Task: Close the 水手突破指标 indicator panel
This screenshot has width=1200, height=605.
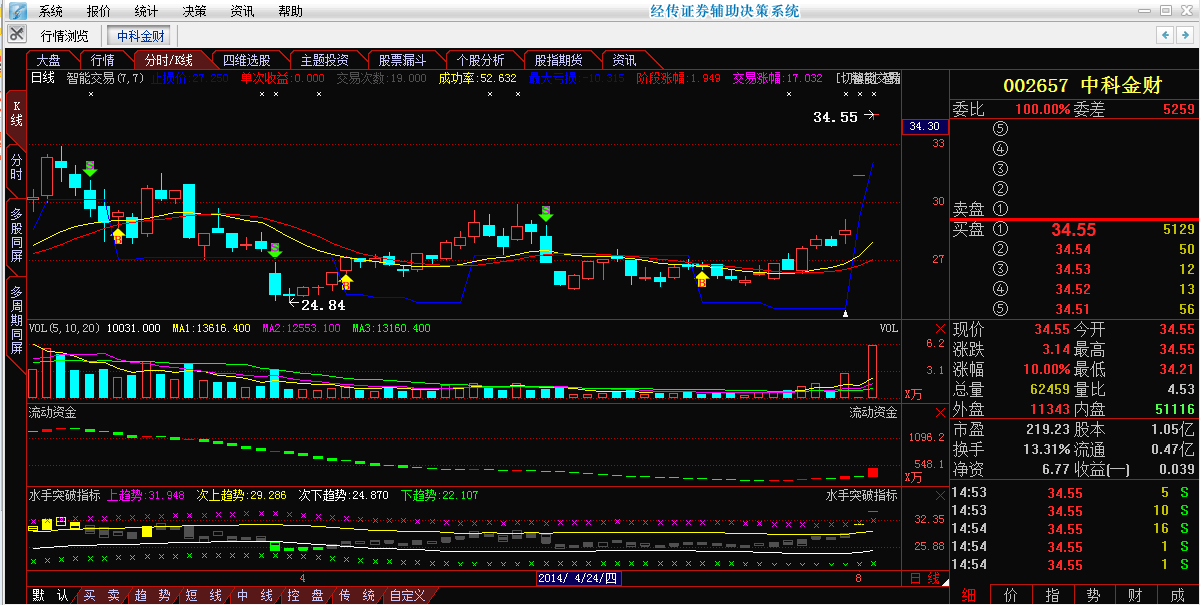Action: (x=939, y=495)
